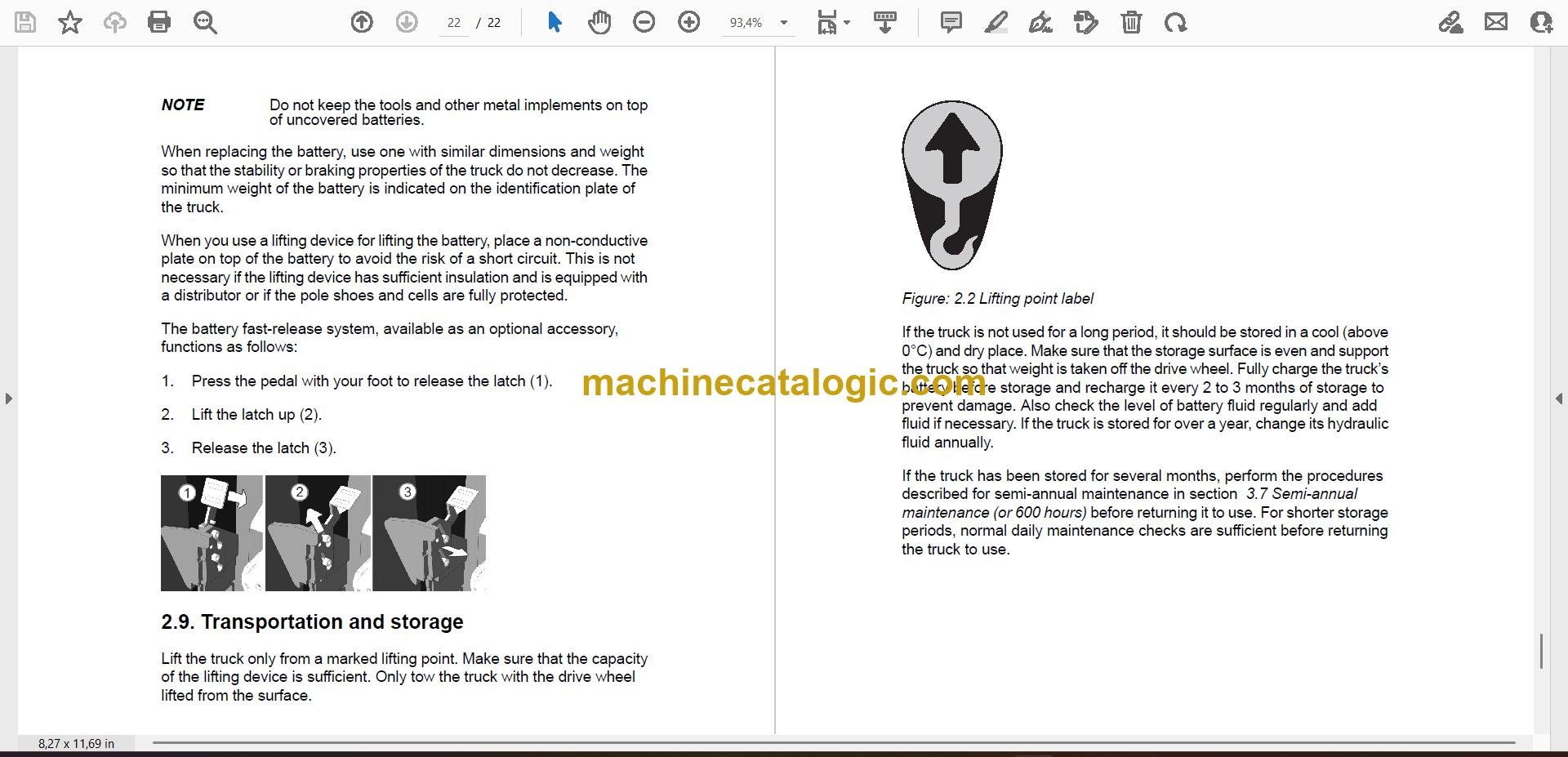The width and height of the screenshot is (1568, 757).
Task: Click the latch step 2 illustration
Action: pos(318,532)
